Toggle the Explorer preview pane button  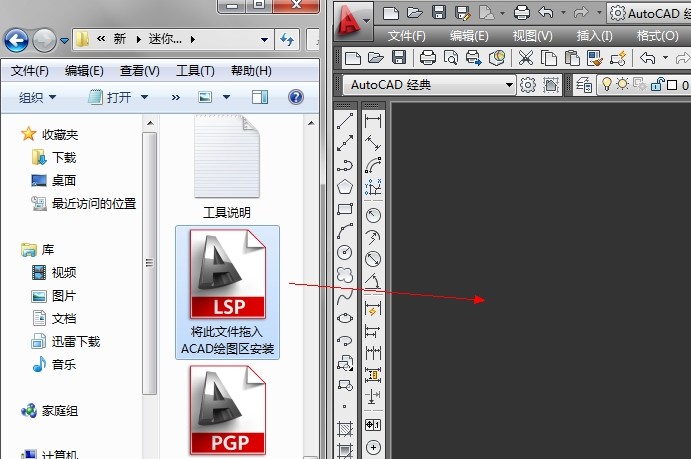point(260,97)
